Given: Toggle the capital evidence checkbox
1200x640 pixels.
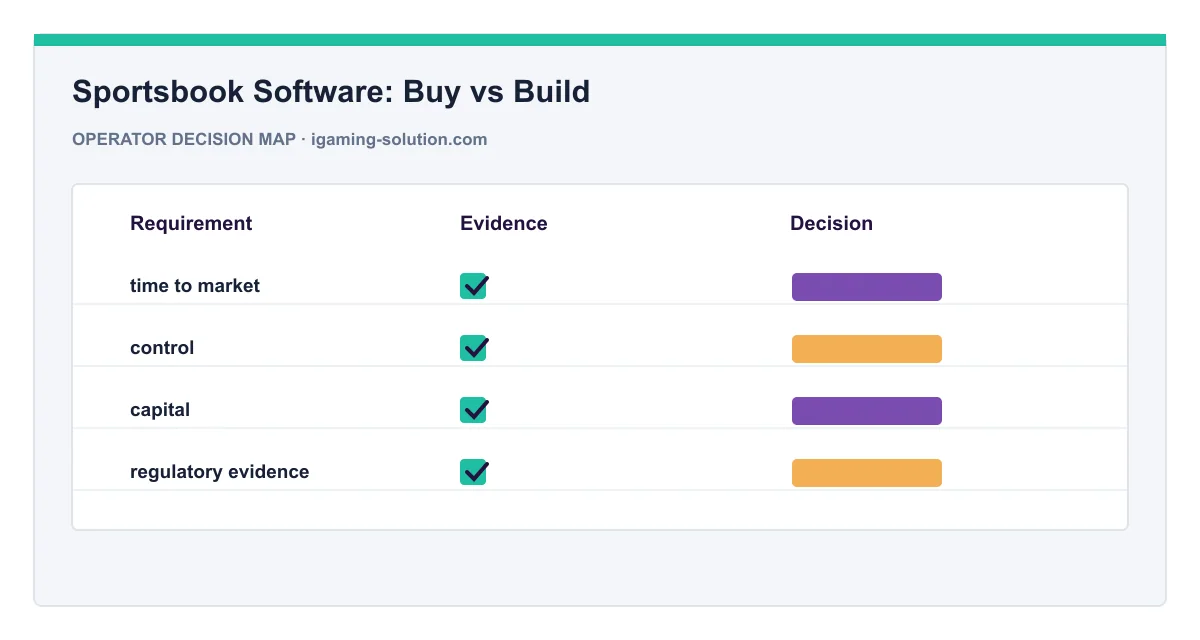Looking at the screenshot, I should pos(474,410).
